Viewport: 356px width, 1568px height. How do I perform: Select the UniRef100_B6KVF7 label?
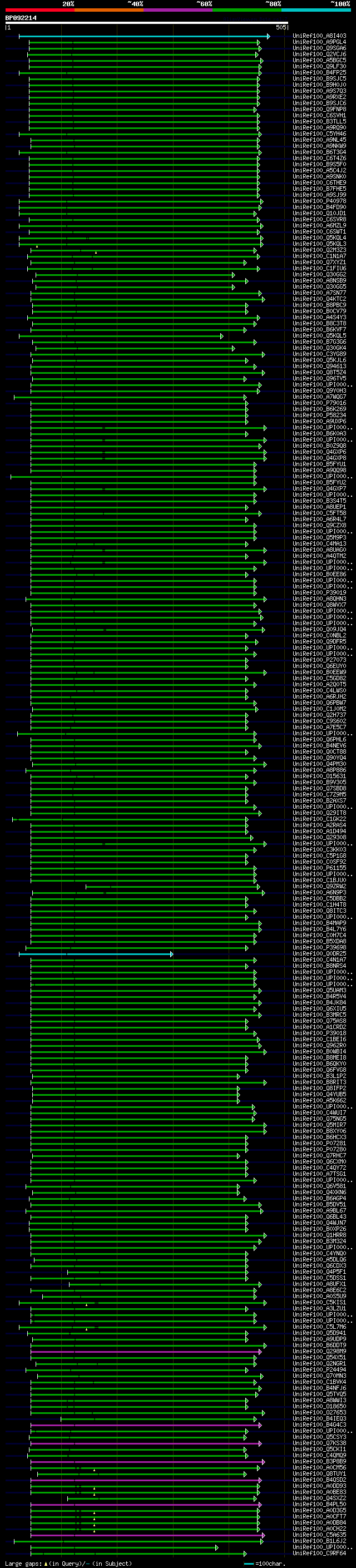(319, 329)
